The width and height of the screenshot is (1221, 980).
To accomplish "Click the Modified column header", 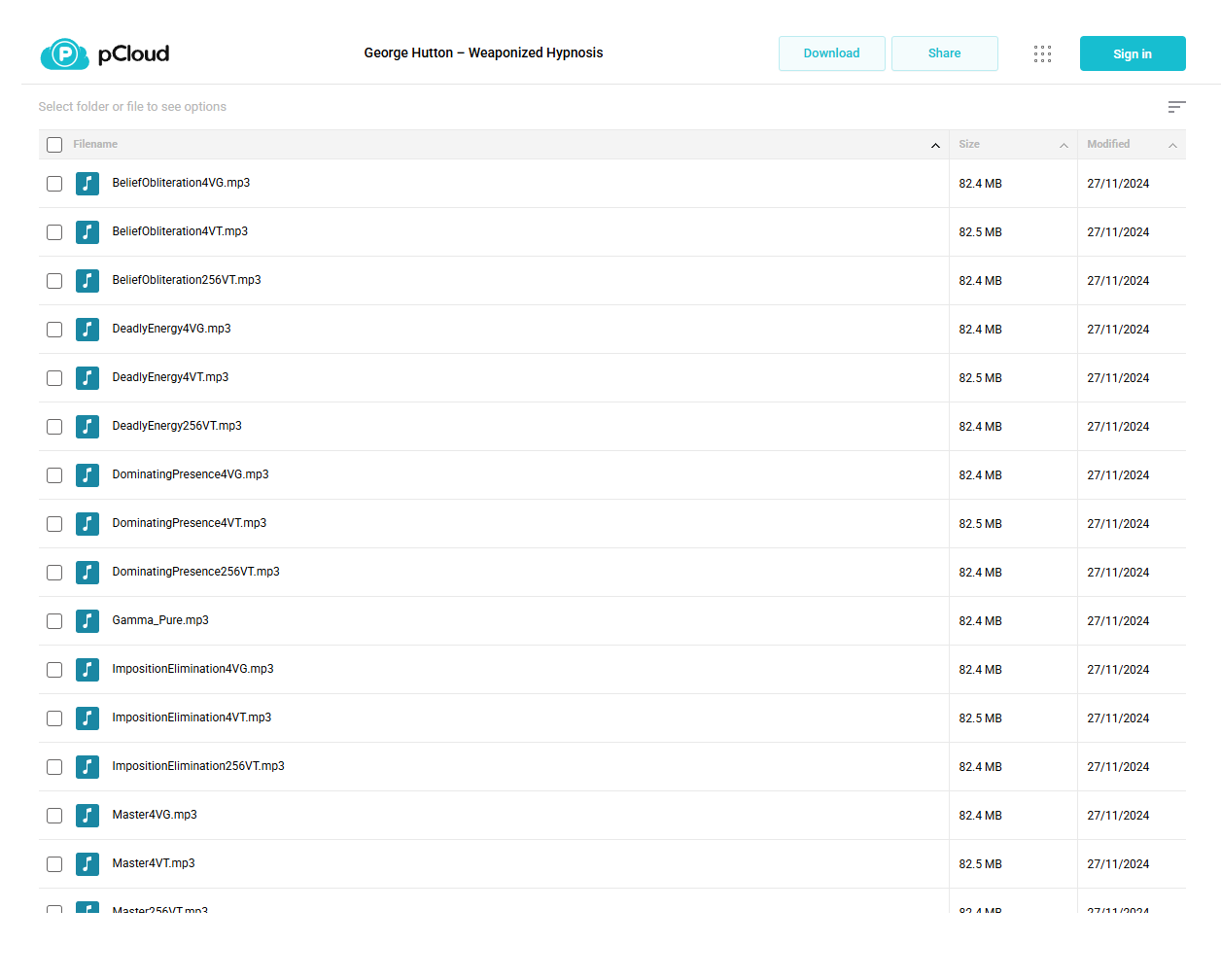I will tap(1108, 144).
